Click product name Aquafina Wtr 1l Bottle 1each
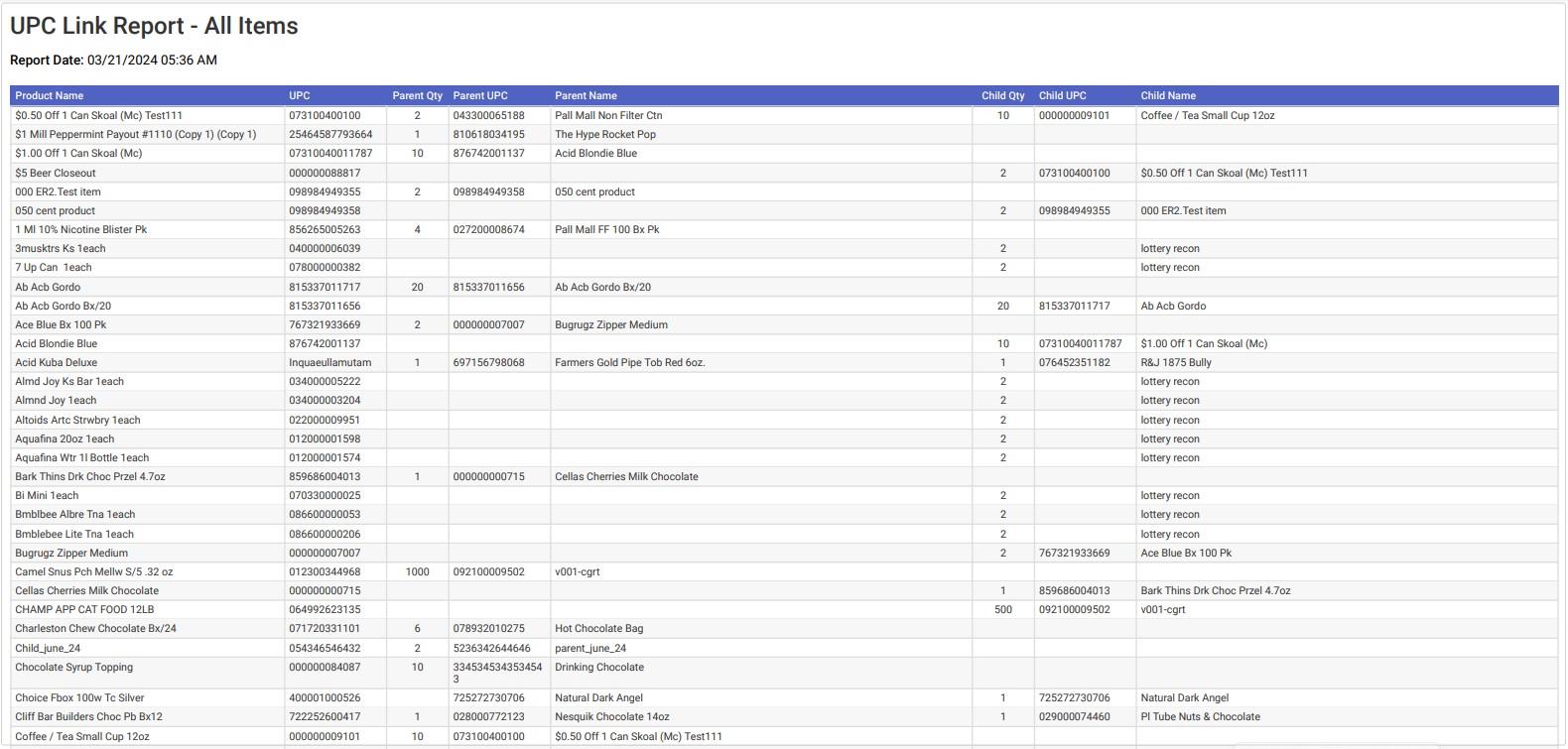Viewport: 1568px width, 749px height. (81, 458)
